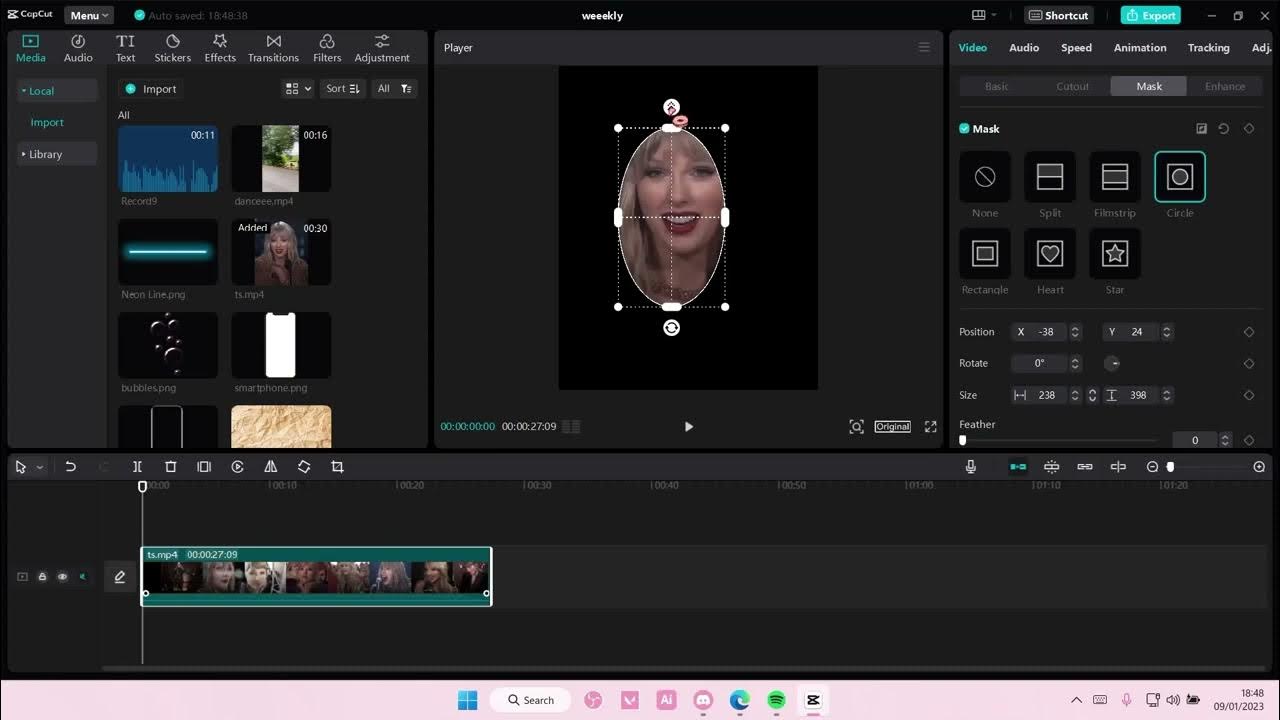Click the timeline zoom slider handle
The height and width of the screenshot is (720, 1280).
[1170, 467]
